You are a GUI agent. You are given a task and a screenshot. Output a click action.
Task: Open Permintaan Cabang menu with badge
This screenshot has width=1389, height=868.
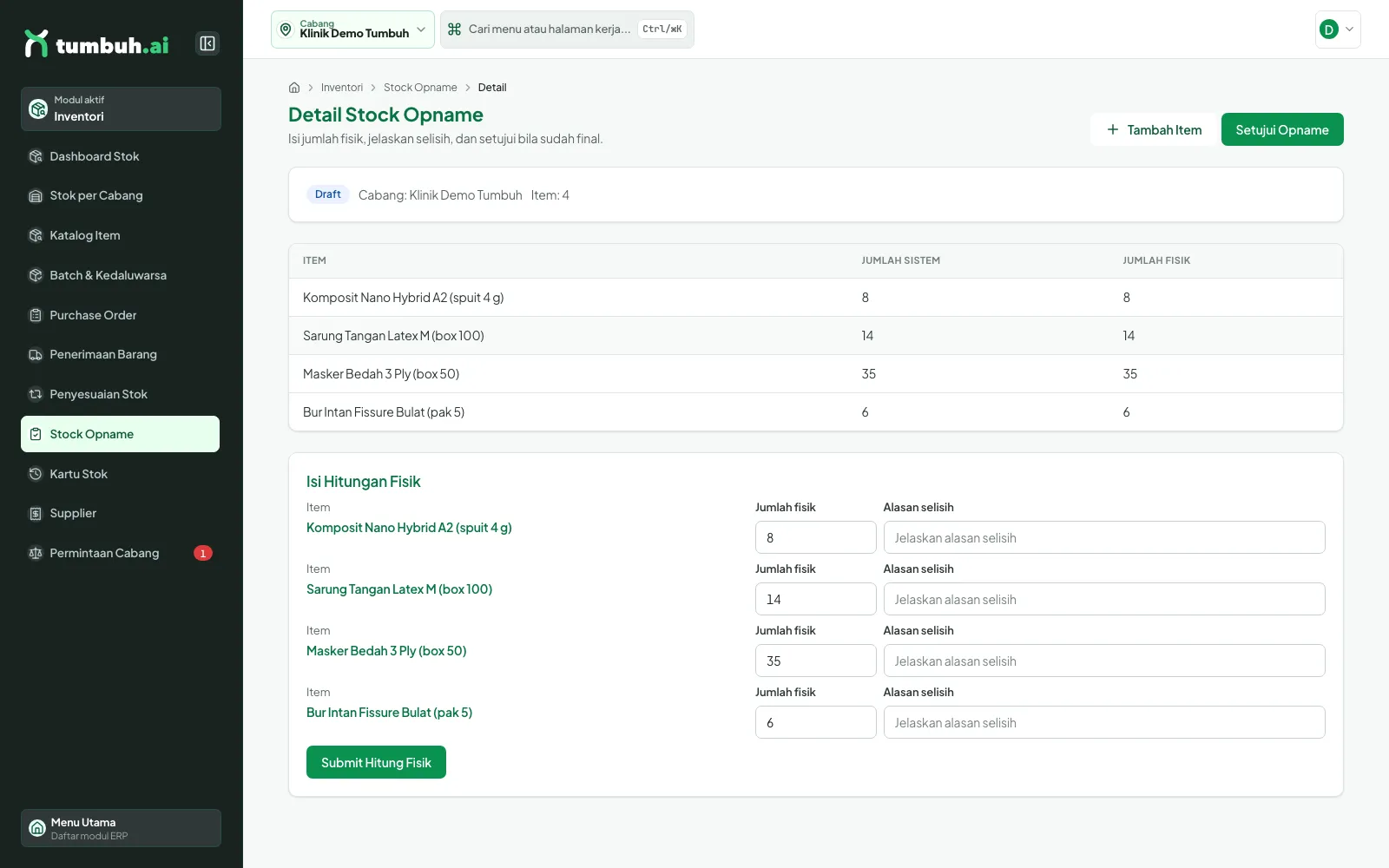pyautogui.click(x=120, y=553)
